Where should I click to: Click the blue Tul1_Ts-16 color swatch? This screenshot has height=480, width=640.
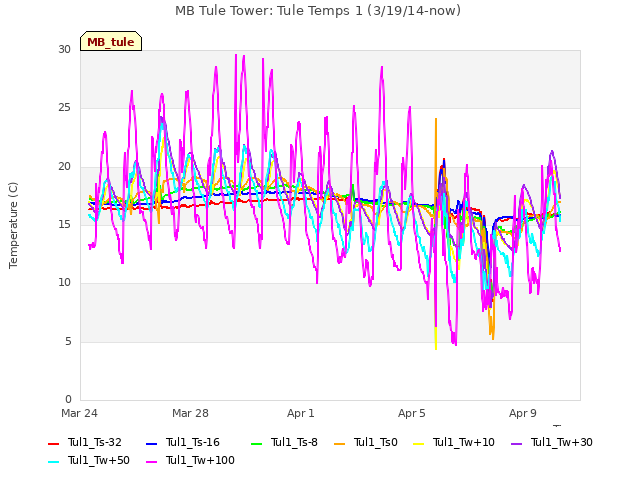151,443
